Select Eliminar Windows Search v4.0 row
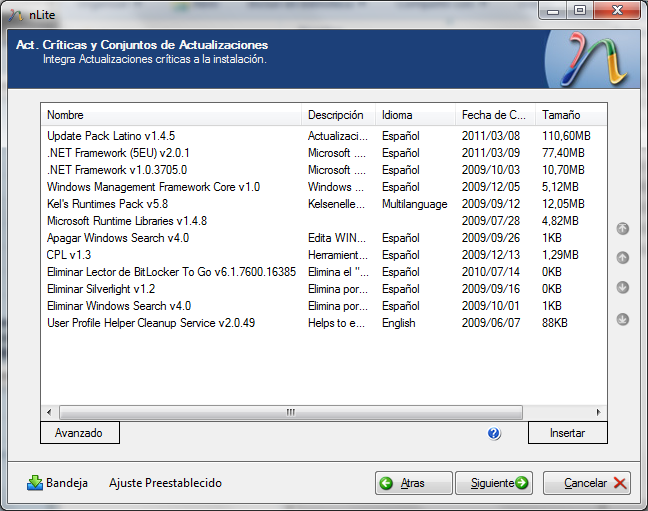The image size is (648, 511). point(324,306)
